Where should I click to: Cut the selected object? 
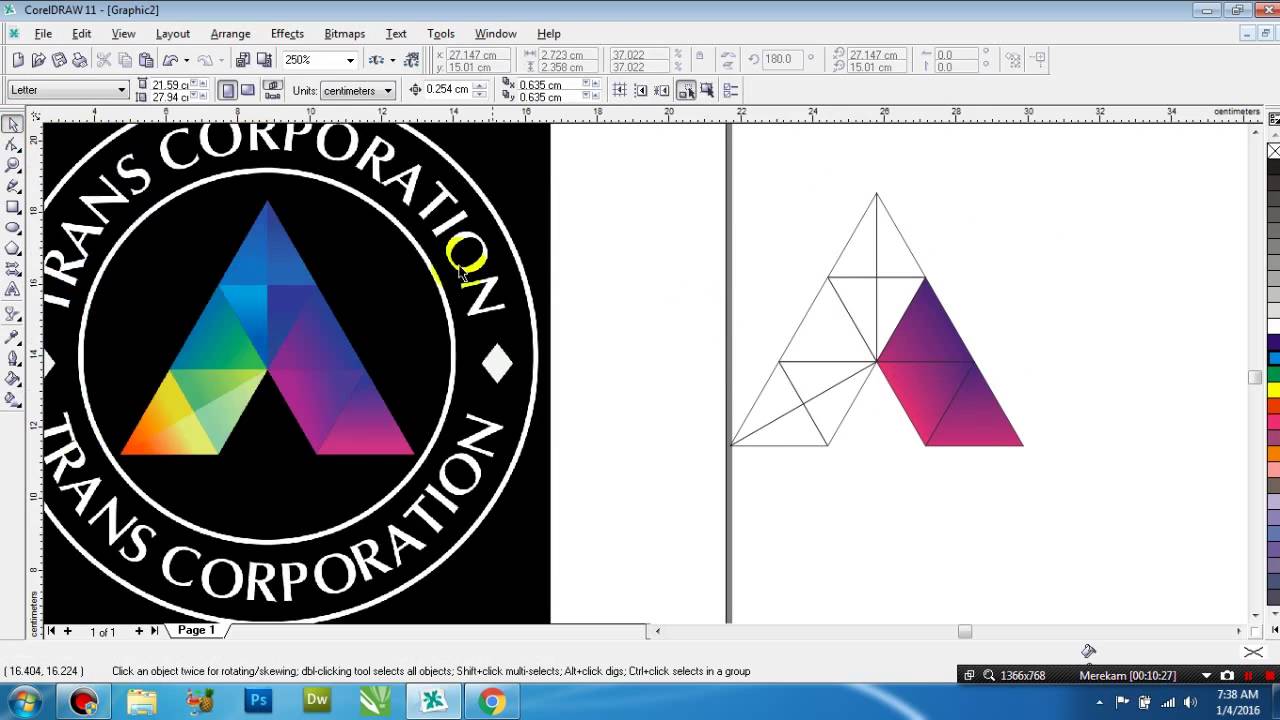(104, 60)
